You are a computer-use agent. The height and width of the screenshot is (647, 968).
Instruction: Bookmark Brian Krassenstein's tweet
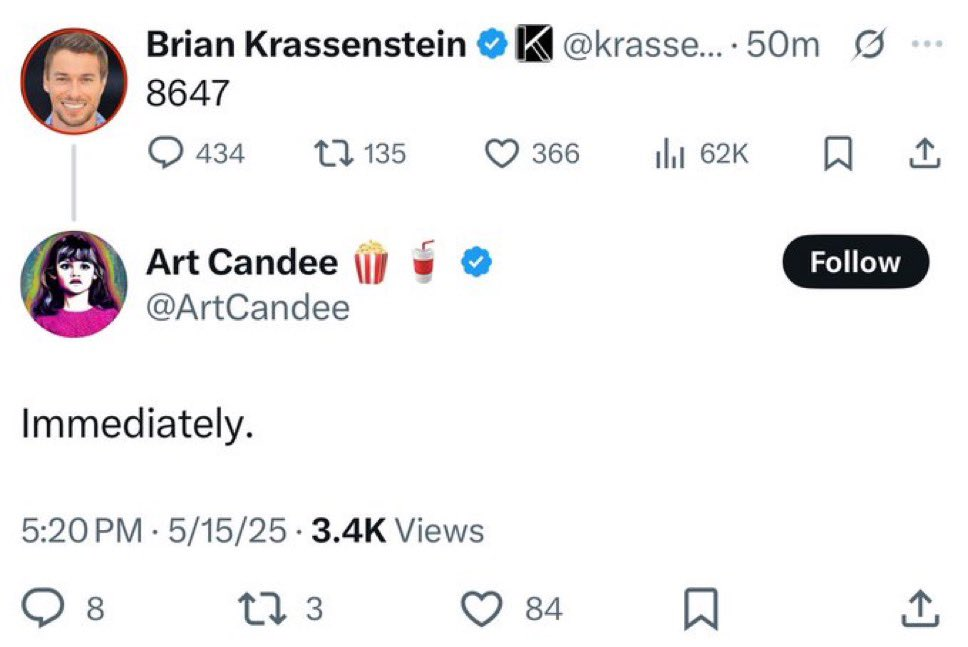838,153
